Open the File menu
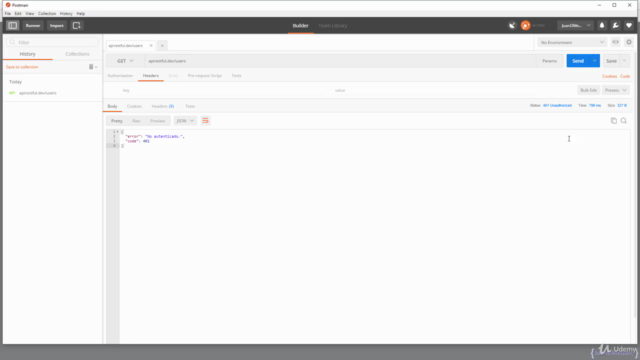The width and height of the screenshot is (640, 360). click(8, 13)
